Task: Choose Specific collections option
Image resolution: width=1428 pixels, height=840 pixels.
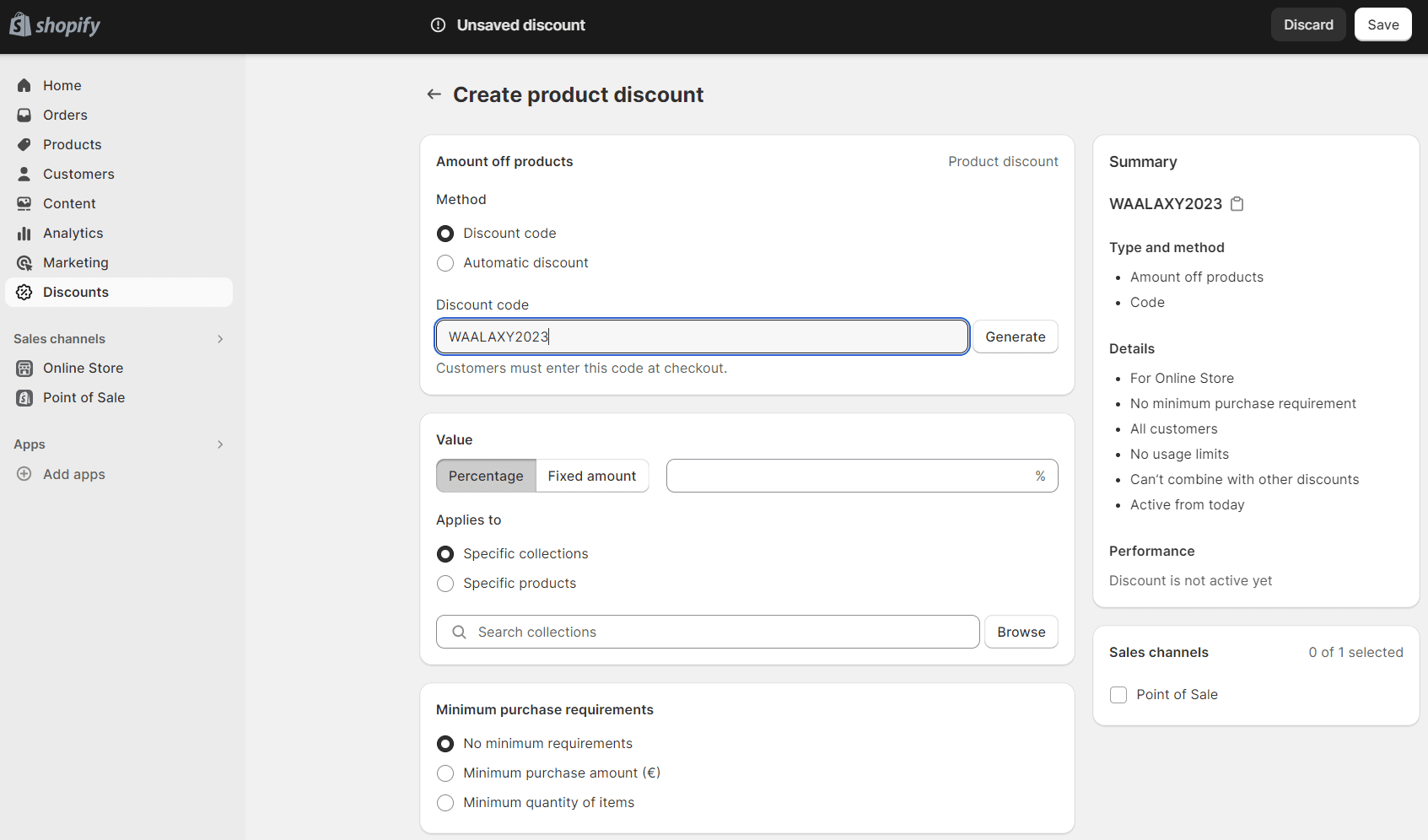Action: click(x=445, y=554)
